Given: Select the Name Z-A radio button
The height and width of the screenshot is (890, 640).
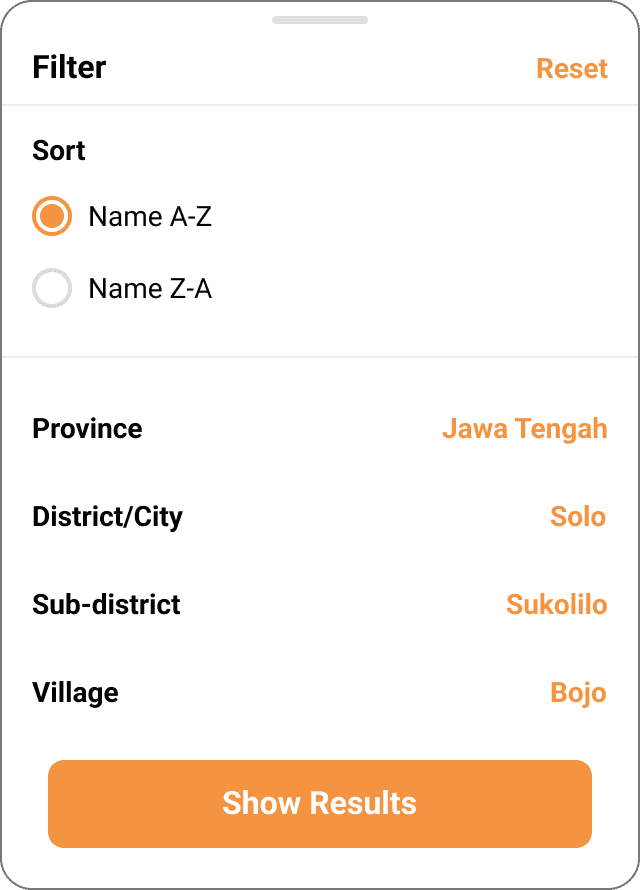Looking at the screenshot, I should point(52,288).
